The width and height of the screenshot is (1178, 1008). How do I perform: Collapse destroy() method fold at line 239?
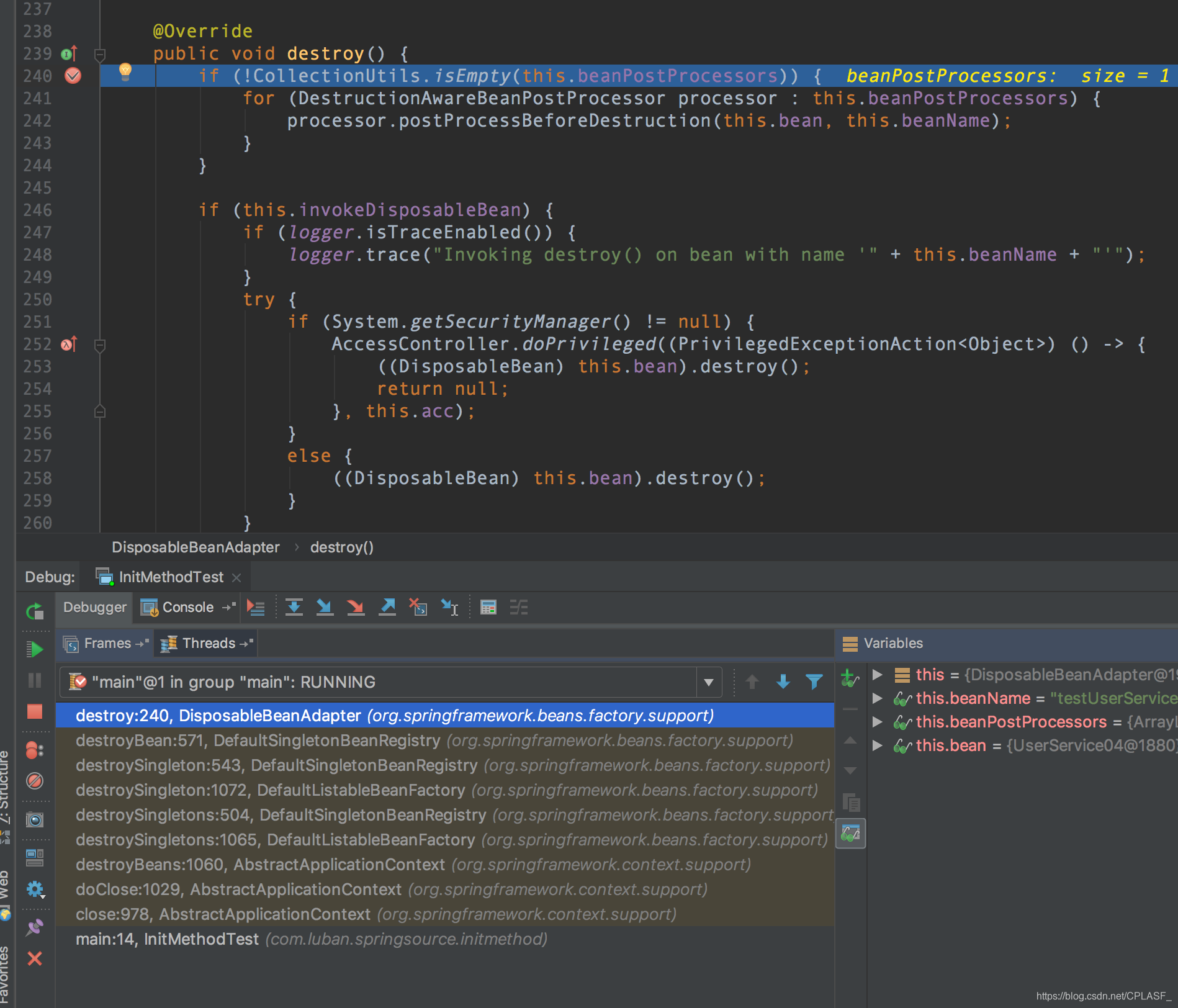pyautogui.click(x=99, y=54)
